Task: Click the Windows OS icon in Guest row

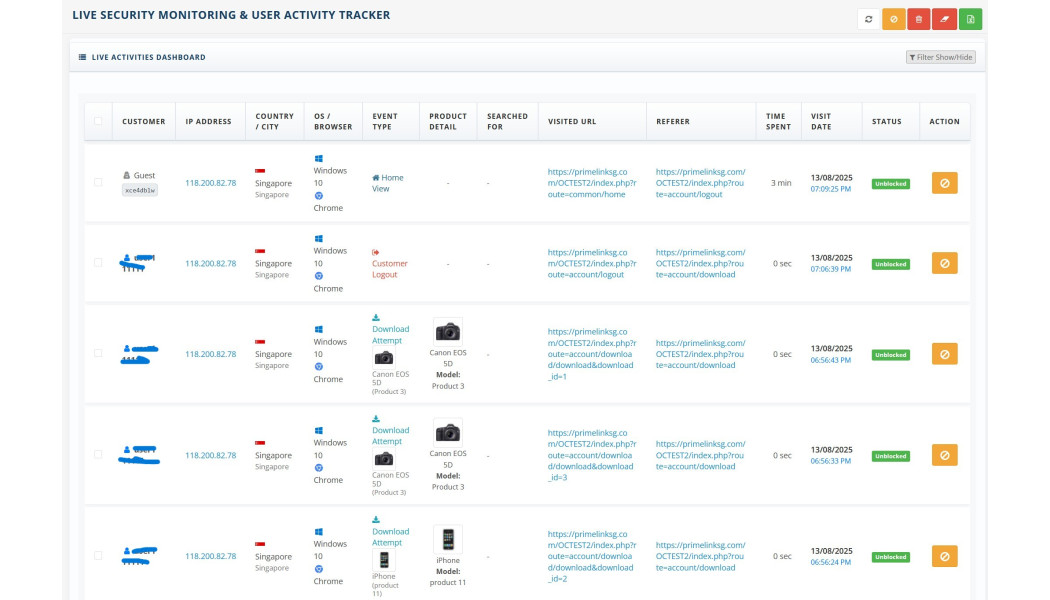Action: pyautogui.click(x=319, y=159)
